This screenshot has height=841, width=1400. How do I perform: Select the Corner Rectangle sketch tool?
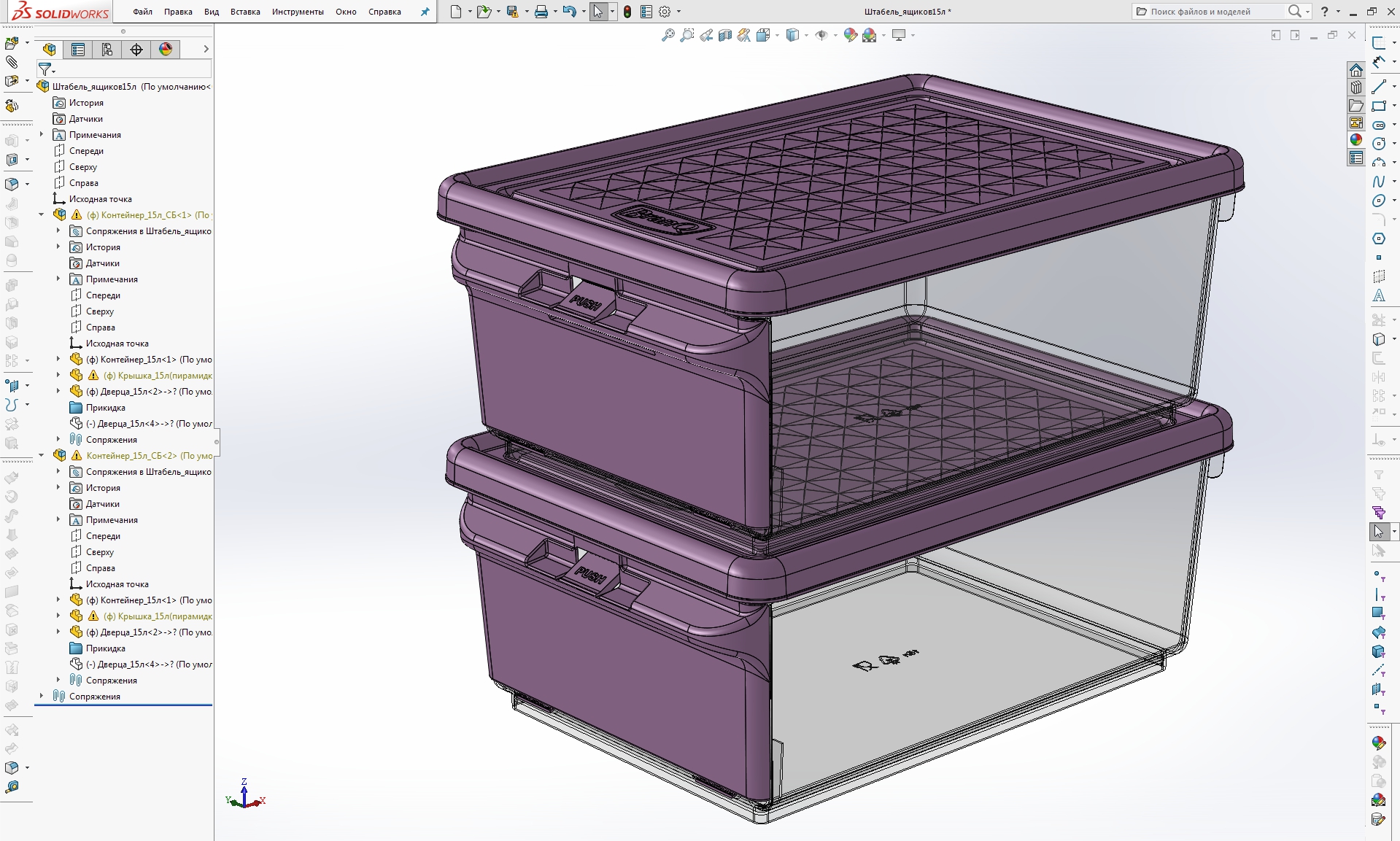tap(1380, 106)
